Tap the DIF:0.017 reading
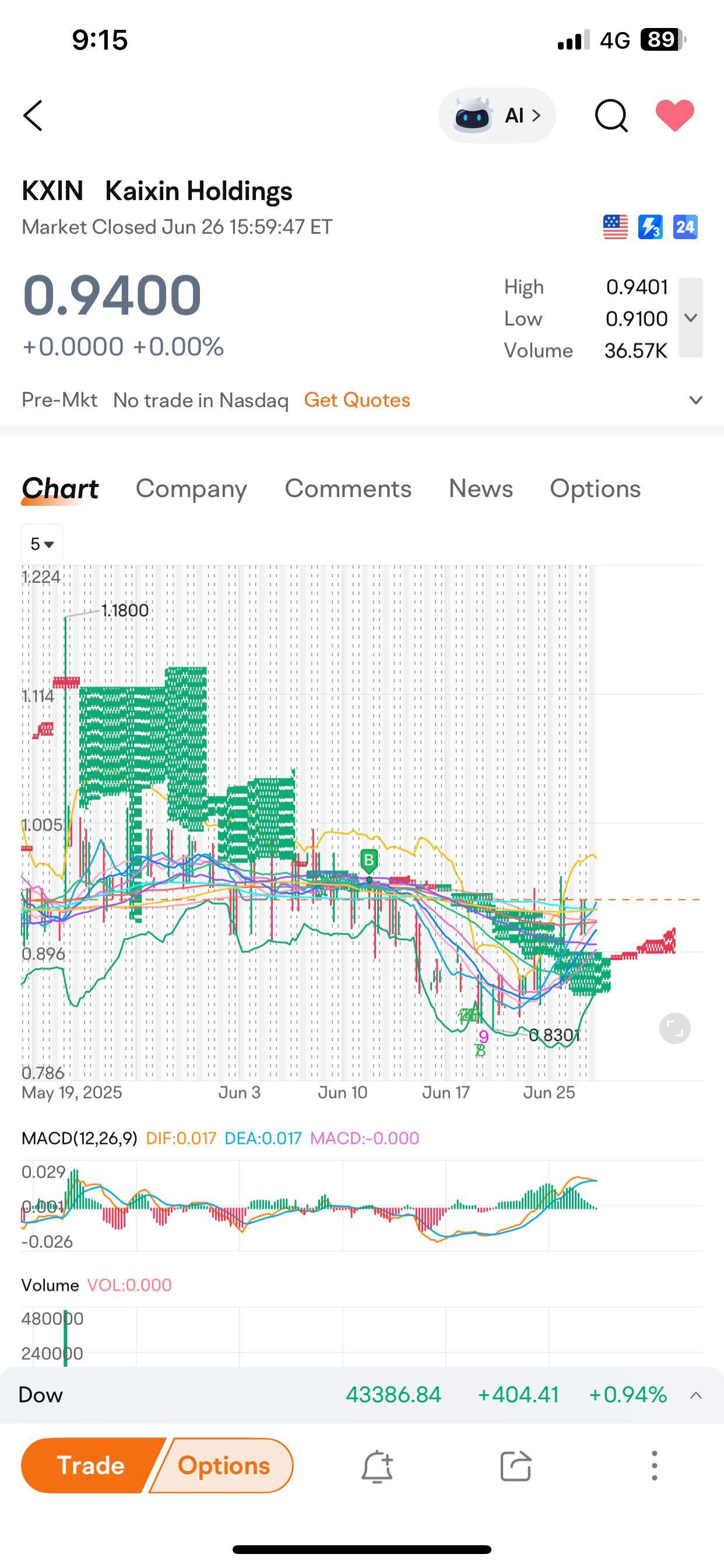 pos(181,1138)
